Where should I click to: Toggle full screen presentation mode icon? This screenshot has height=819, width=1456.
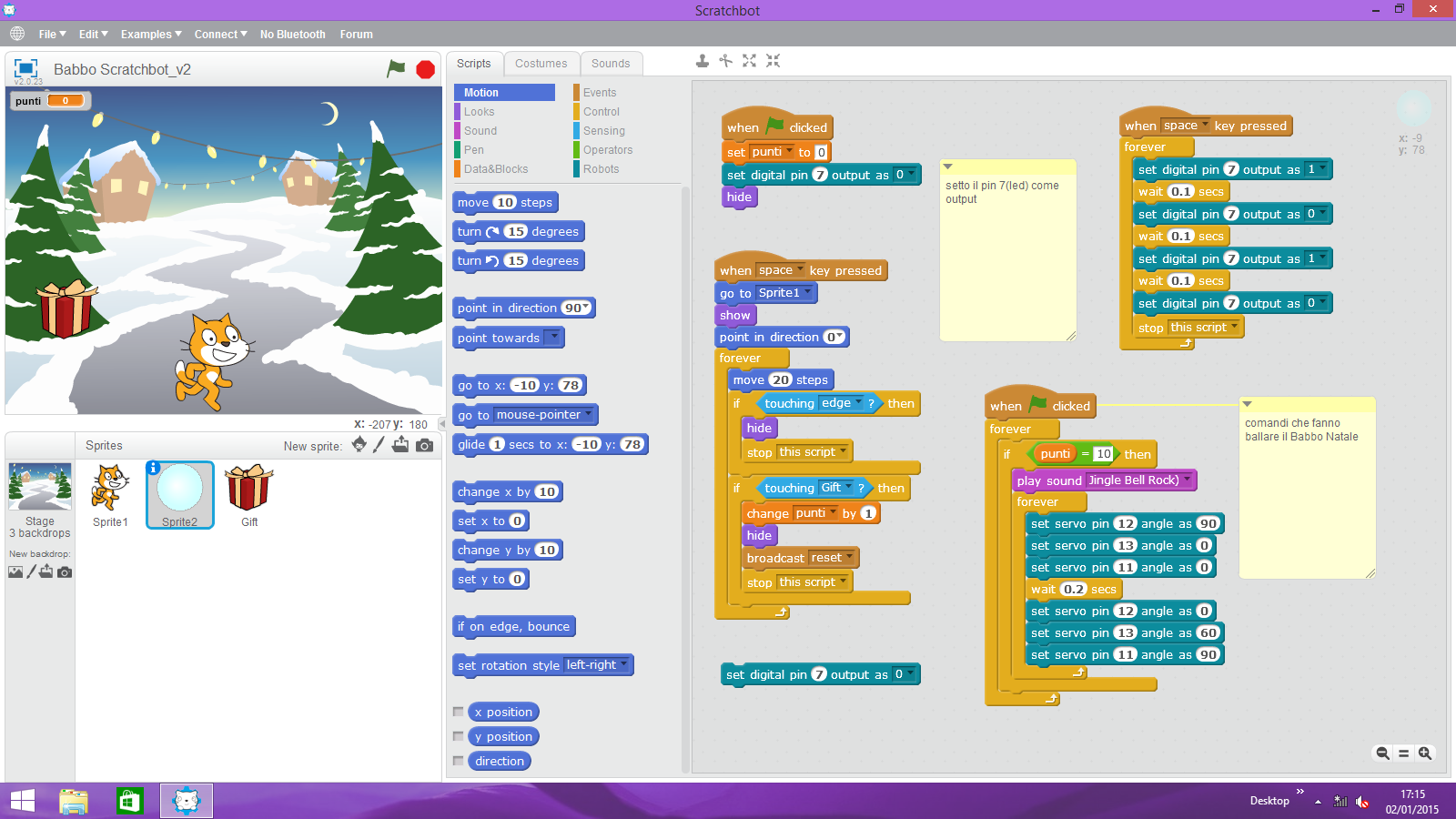coord(25,68)
